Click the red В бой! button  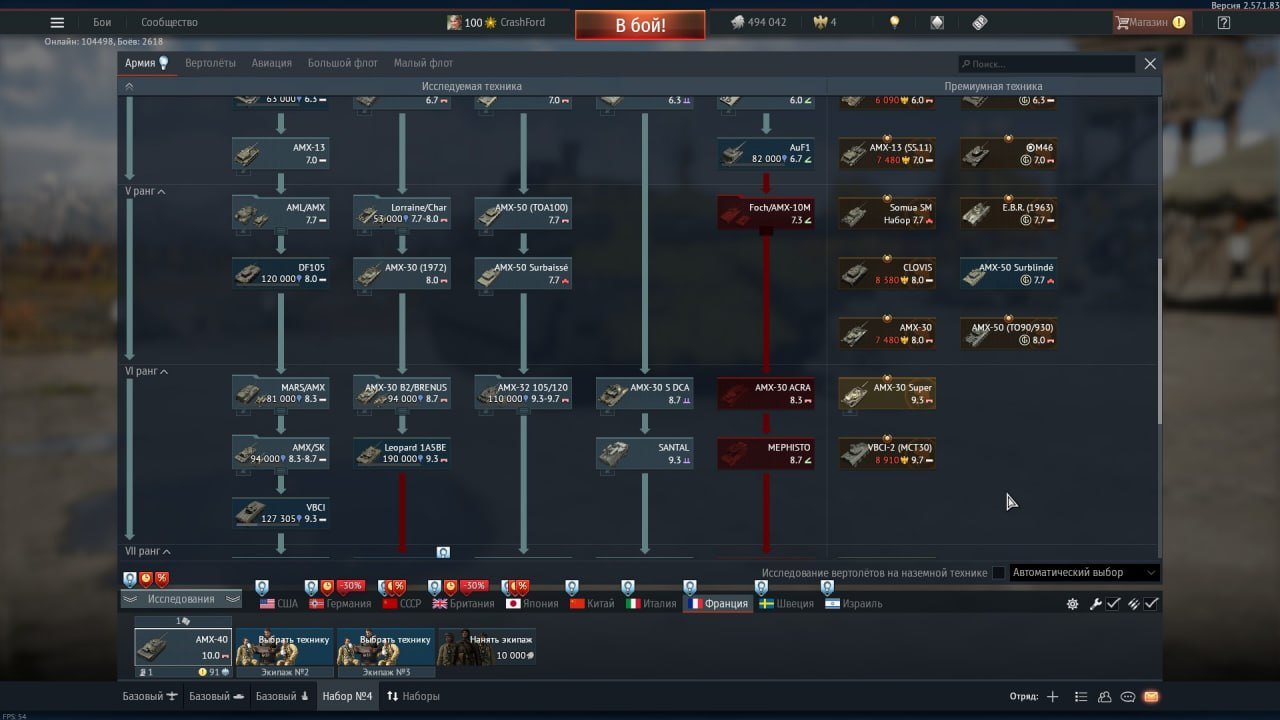pos(640,25)
